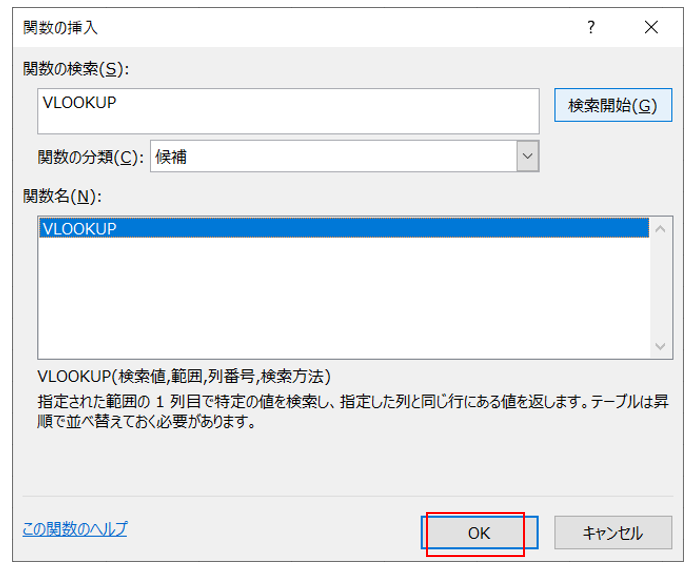This screenshot has height=577, width=696.
Task: Click empty area inside function name list
Action: click(340, 300)
